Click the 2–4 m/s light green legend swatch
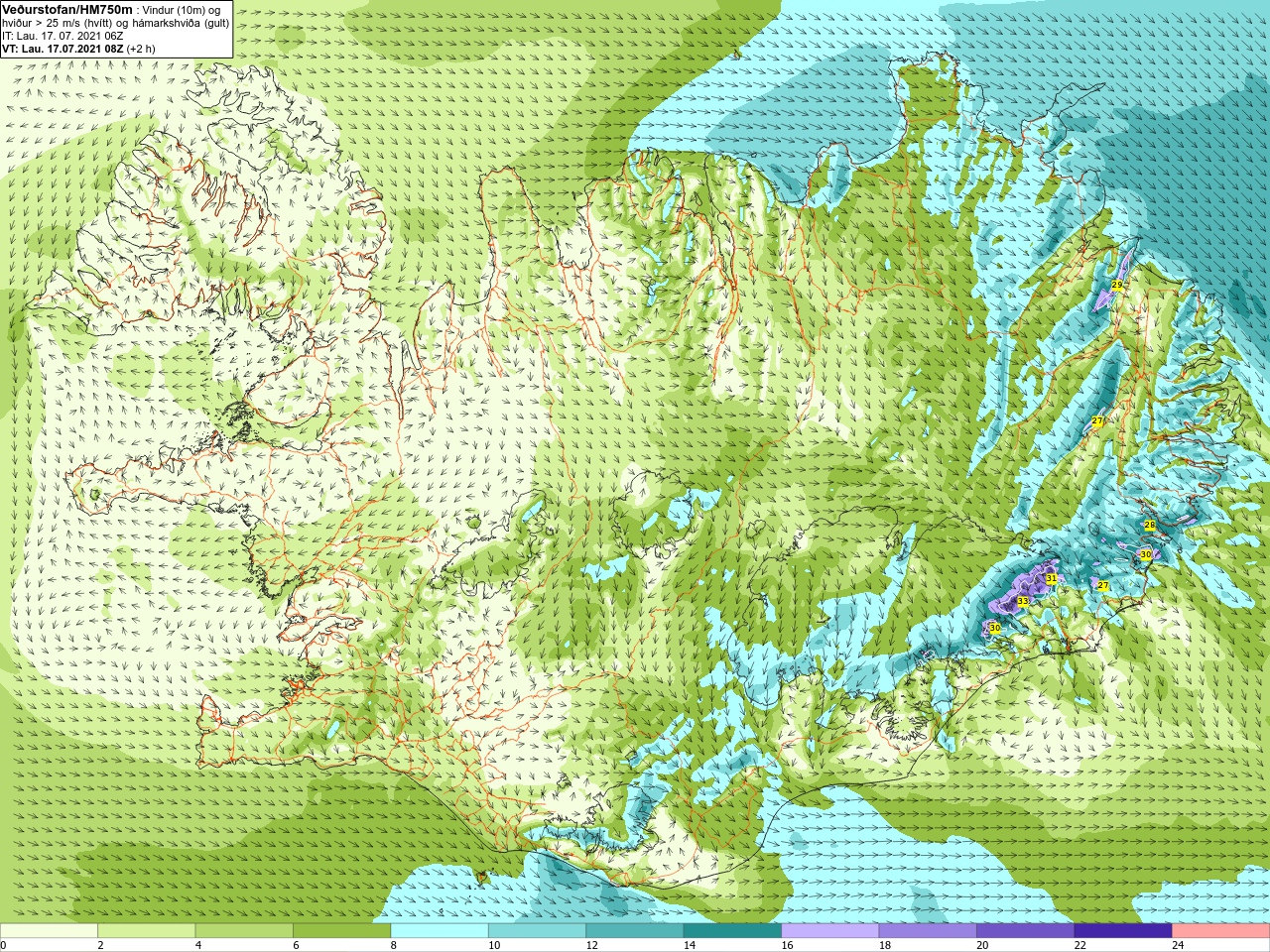1270x952 pixels. [x=146, y=931]
